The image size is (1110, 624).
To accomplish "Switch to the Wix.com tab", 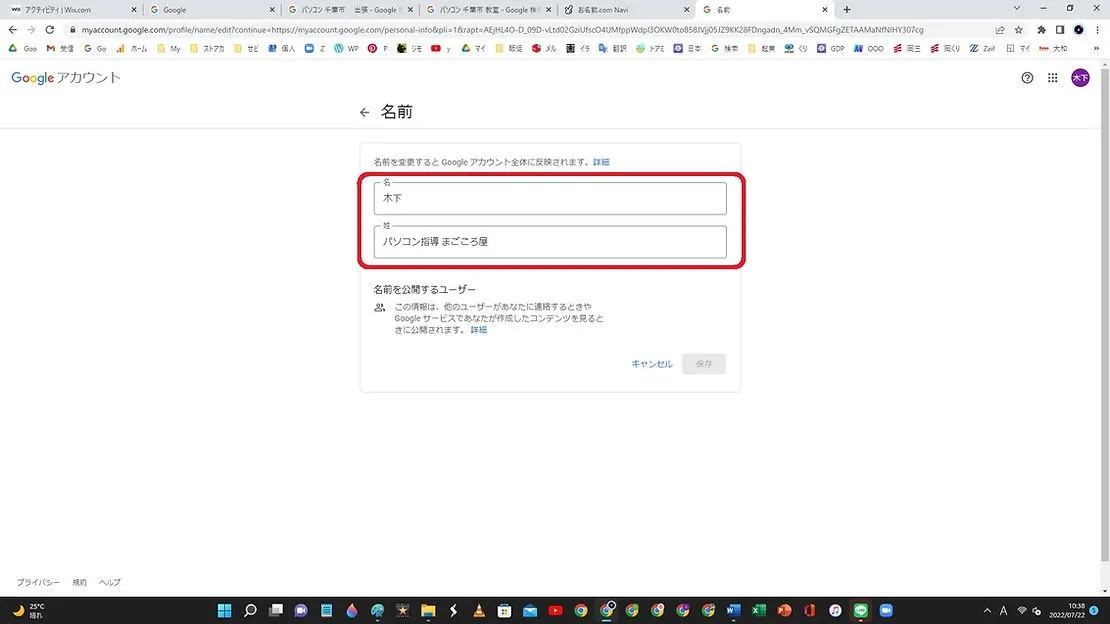I will click(70, 9).
